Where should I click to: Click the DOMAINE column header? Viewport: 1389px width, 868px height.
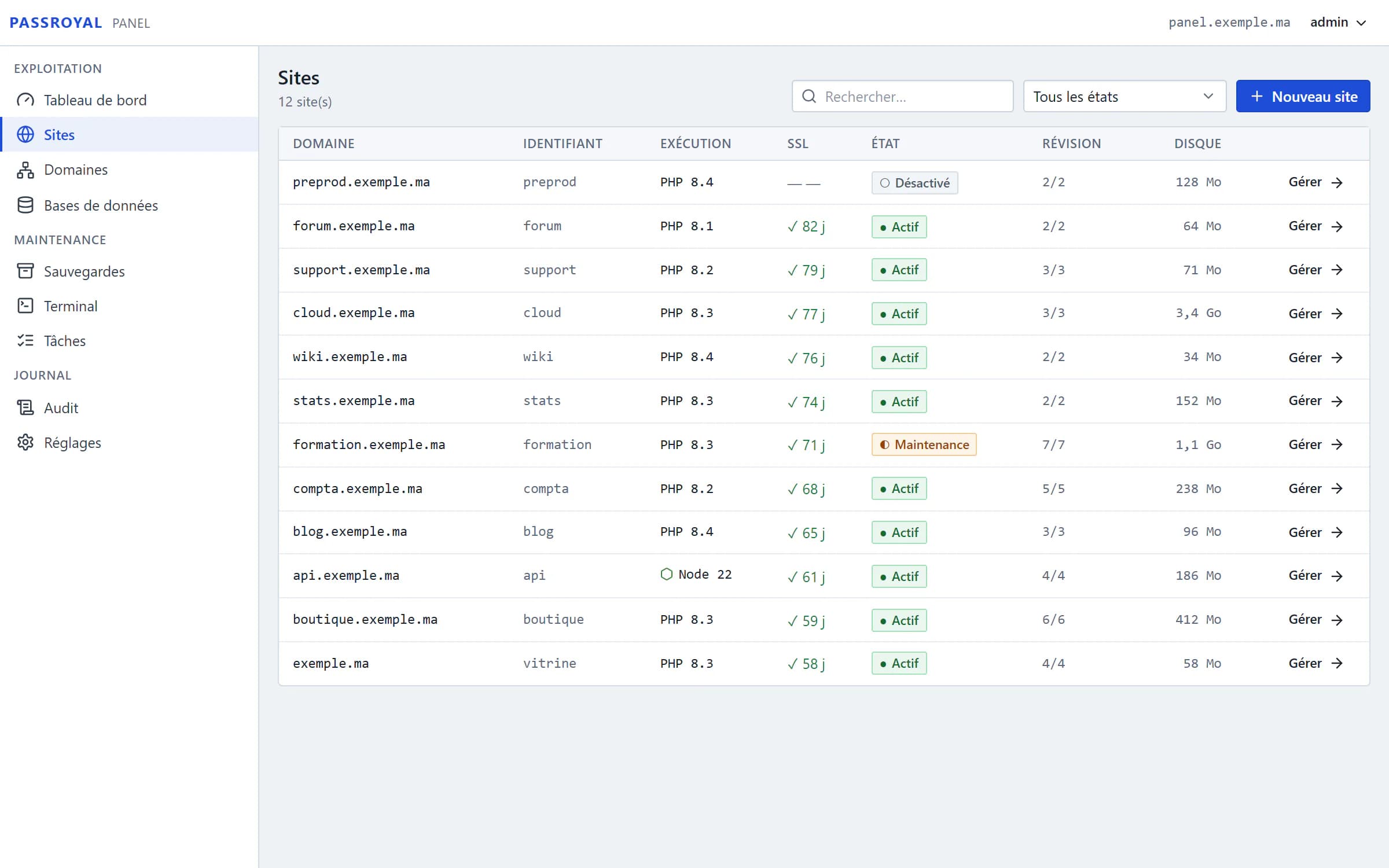[x=324, y=144]
